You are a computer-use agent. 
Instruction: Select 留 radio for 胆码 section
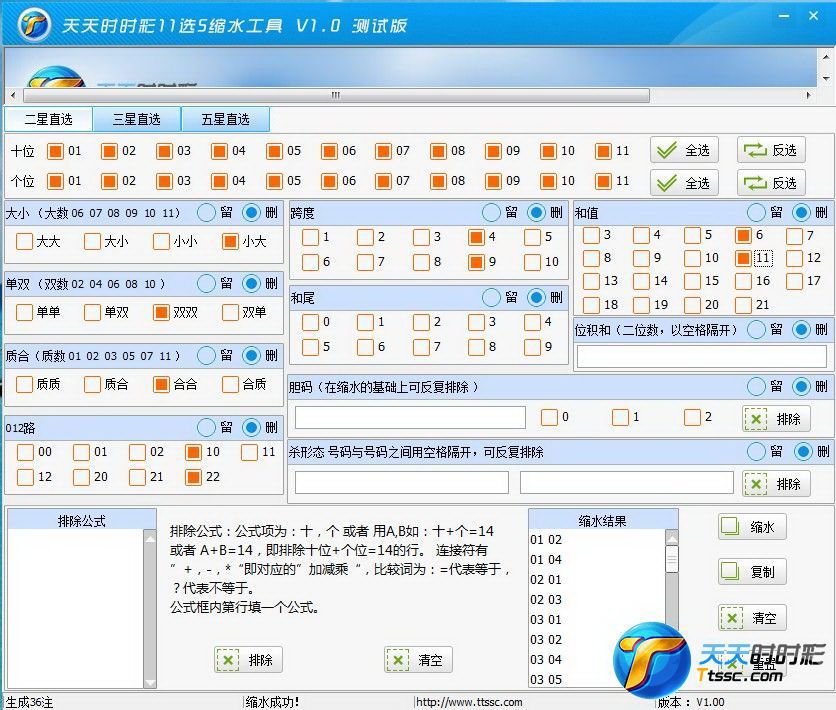point(756,386)
